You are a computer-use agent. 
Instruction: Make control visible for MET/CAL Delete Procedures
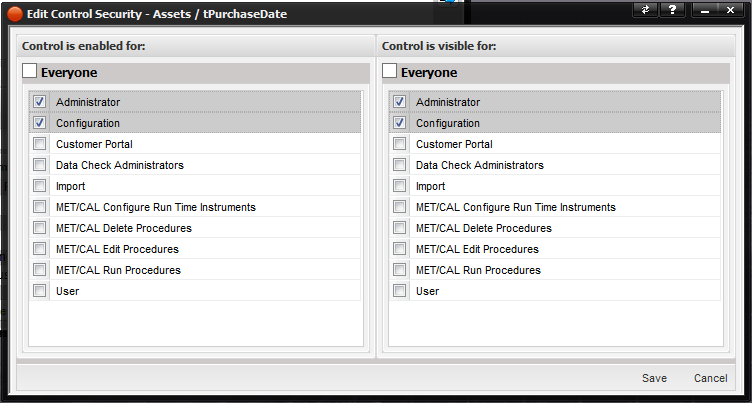[x=399, y=227]
